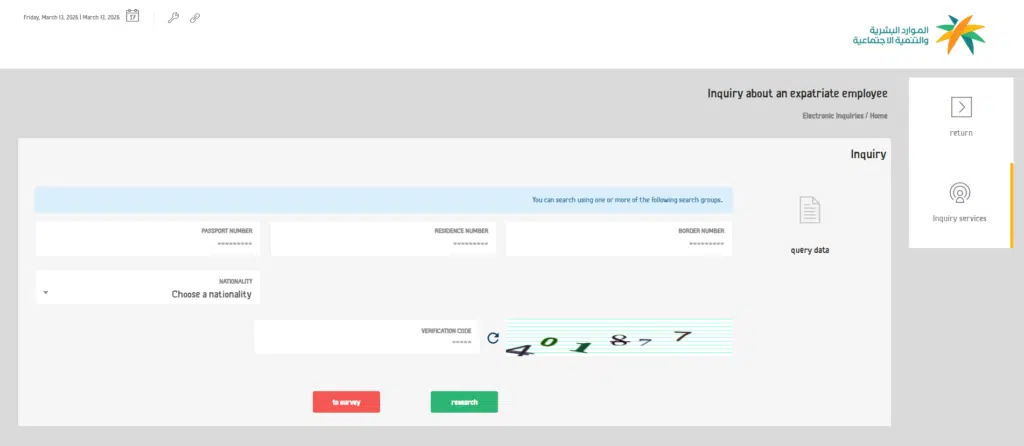Screen dimensions: 1024x446
Task: Click the blue search groups info banner
Action: (384, 200)
